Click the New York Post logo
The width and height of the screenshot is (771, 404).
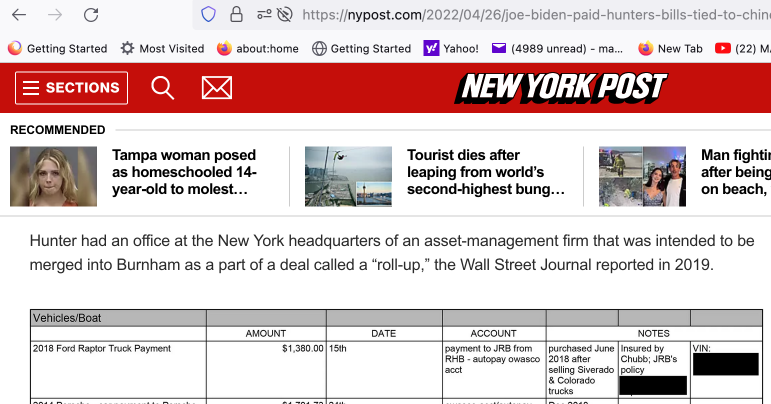tap(561, 88)
